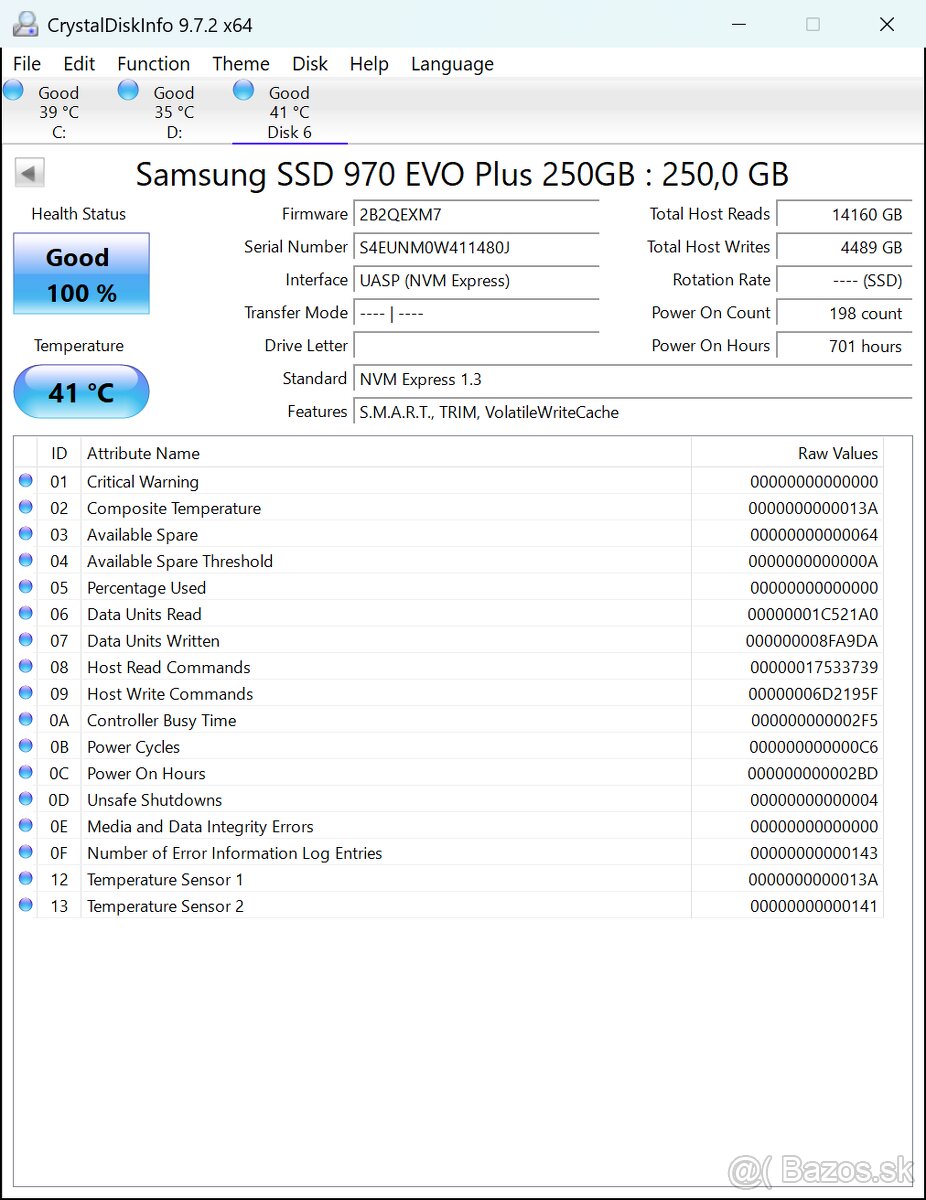The height and width of the screenshot is (1200, 926).
Task: Click the 41 °C temperature gauge
Action: [x=81, y=392]
